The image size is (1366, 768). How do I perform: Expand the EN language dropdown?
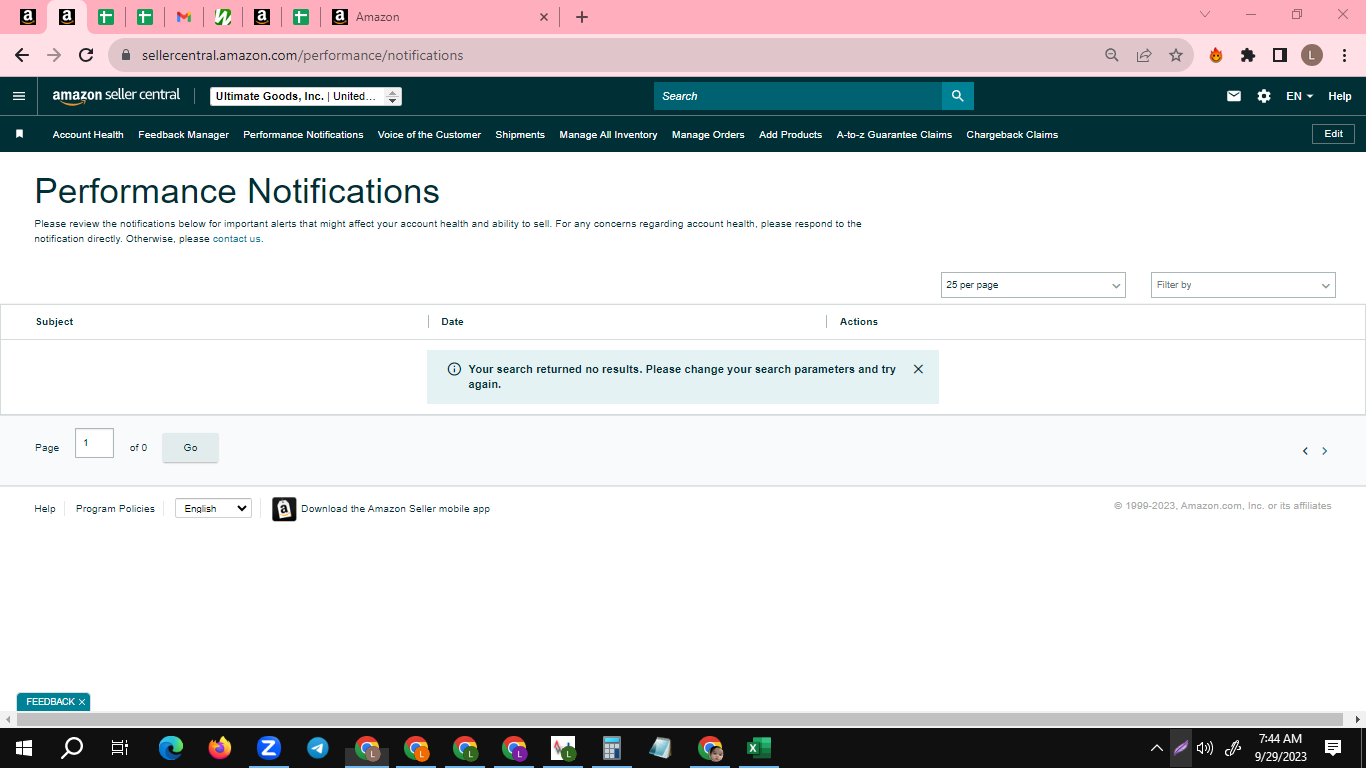click(1299, 96)
